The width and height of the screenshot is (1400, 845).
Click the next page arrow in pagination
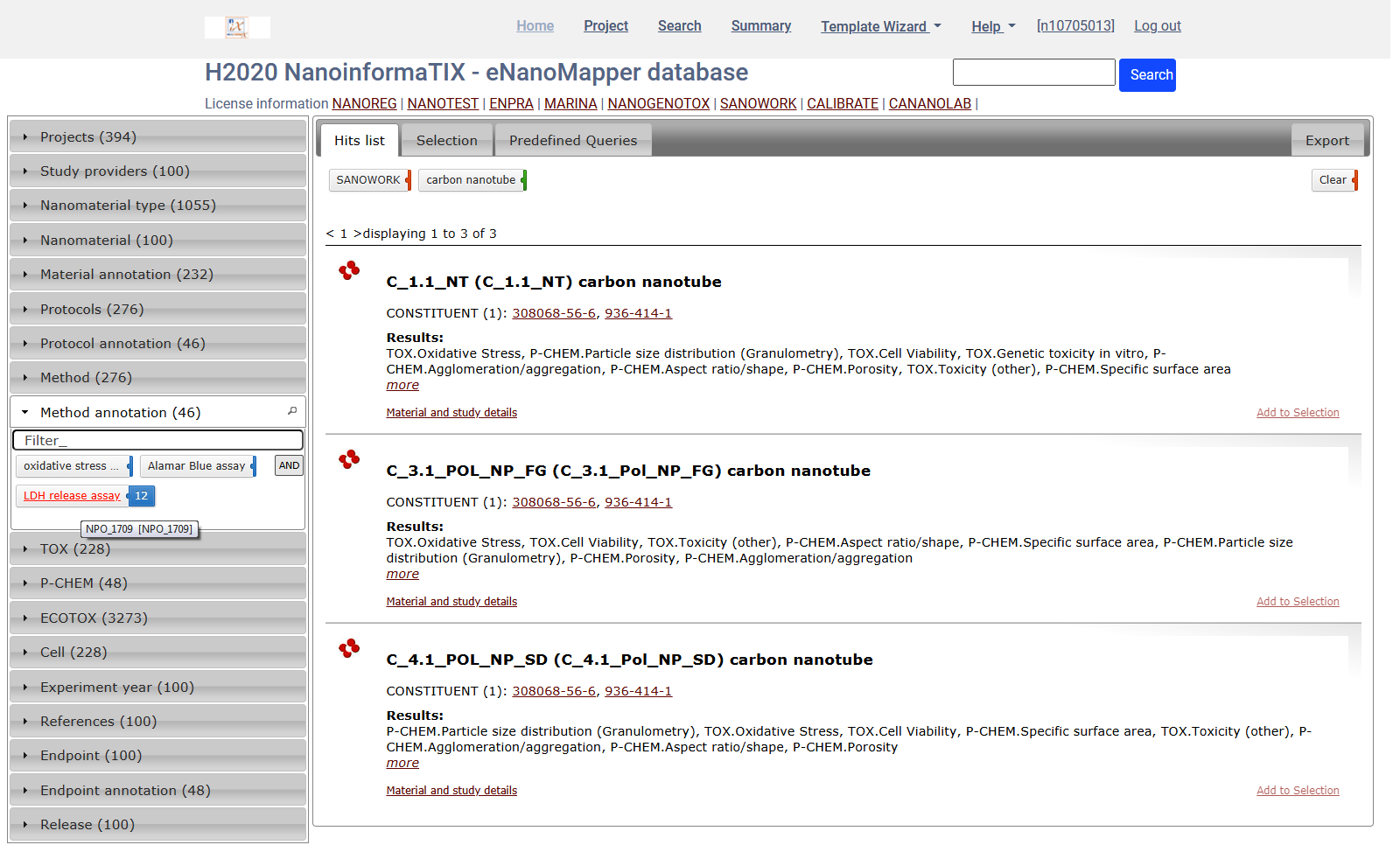click(357, 234)
